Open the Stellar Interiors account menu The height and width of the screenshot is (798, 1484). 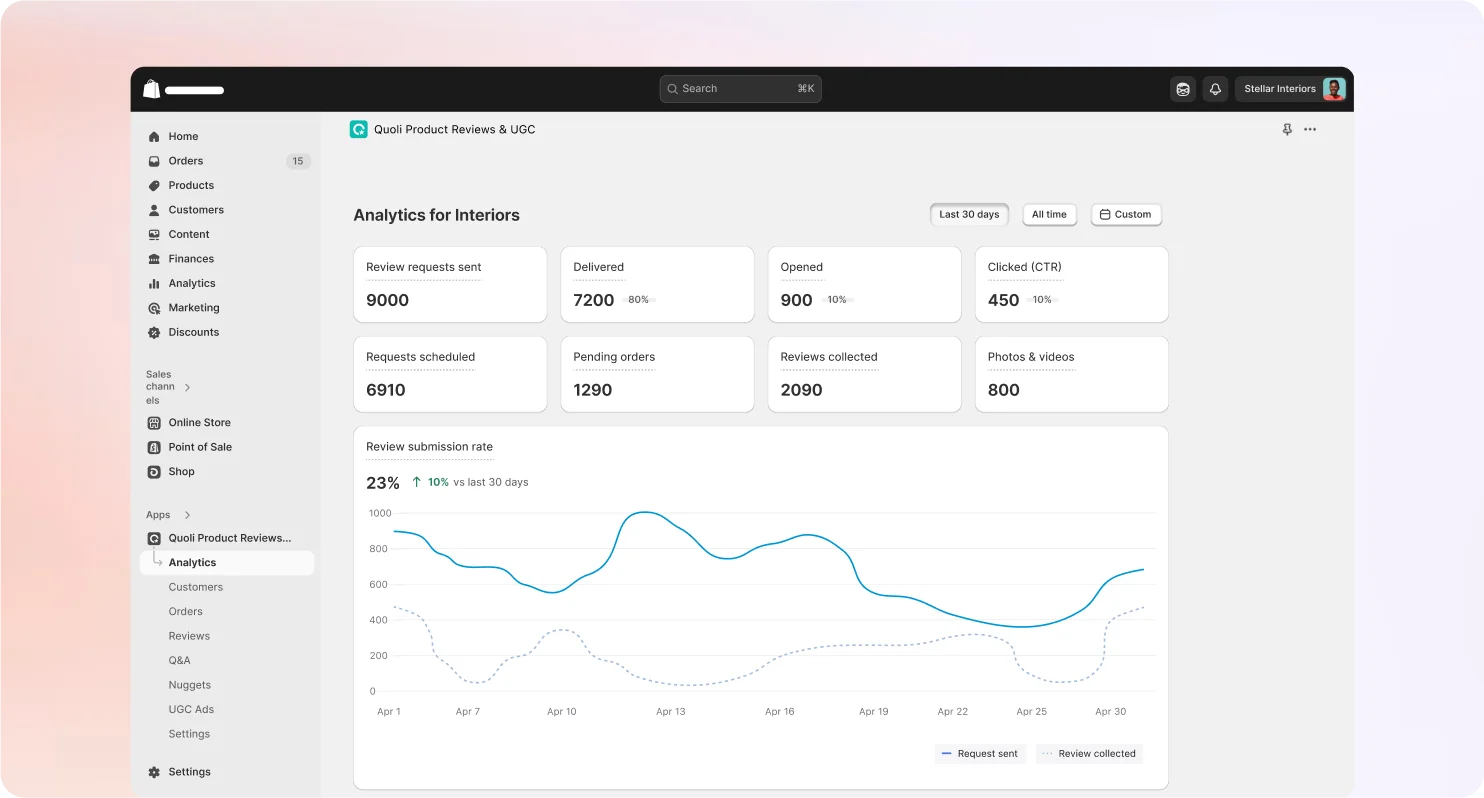[x=1292, y=89]
